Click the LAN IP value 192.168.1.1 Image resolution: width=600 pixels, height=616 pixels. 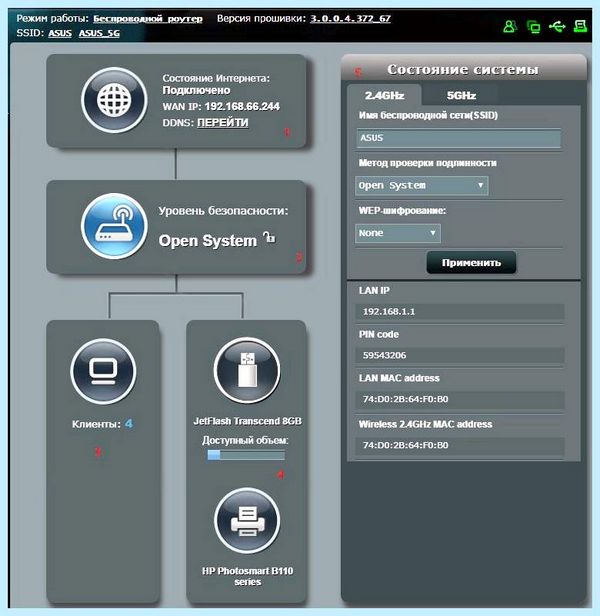460,312
